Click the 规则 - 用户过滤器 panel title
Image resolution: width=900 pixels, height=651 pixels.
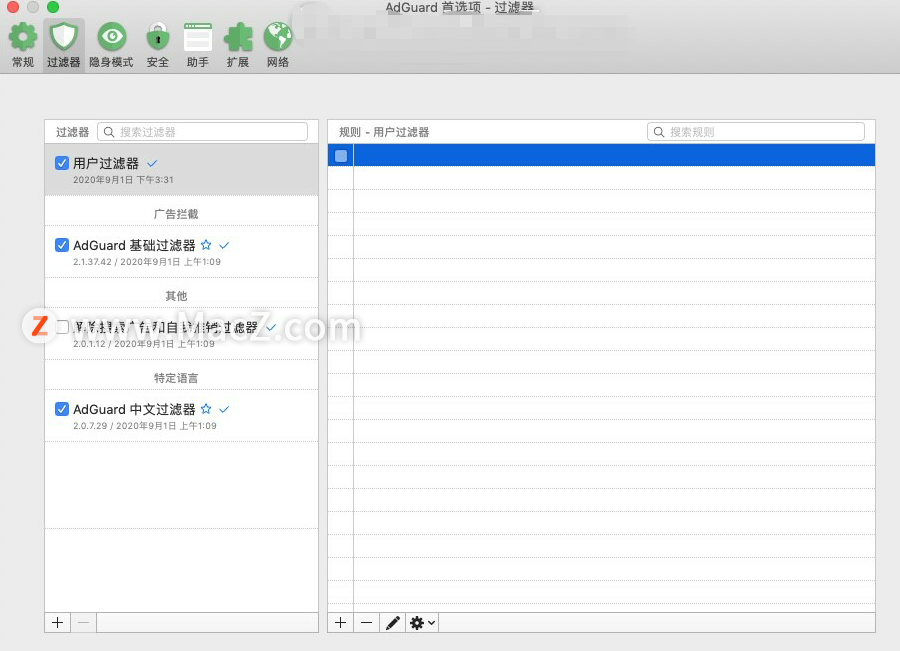(x=384, y=132)
